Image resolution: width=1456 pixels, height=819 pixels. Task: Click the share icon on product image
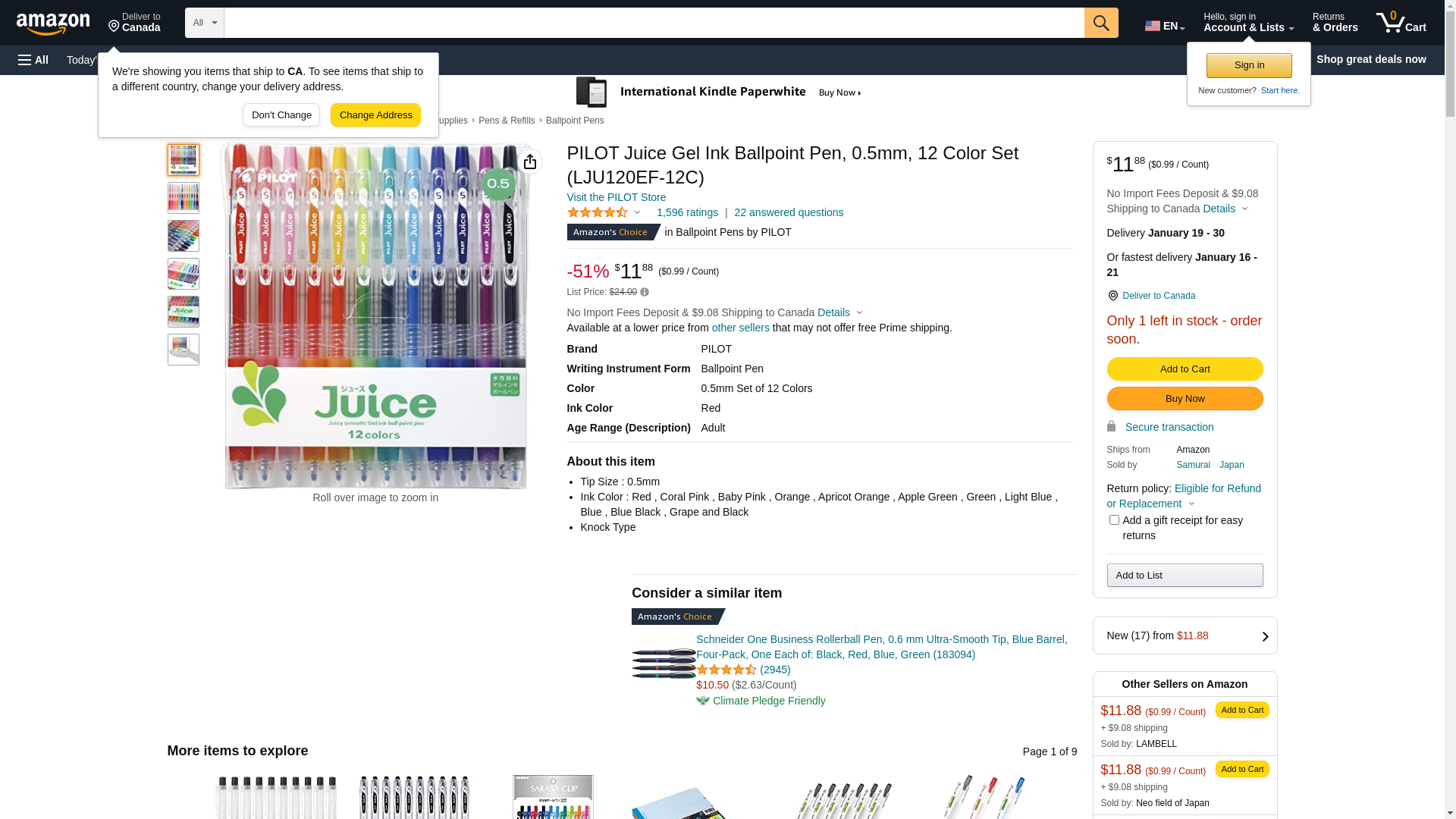(530, 162)
